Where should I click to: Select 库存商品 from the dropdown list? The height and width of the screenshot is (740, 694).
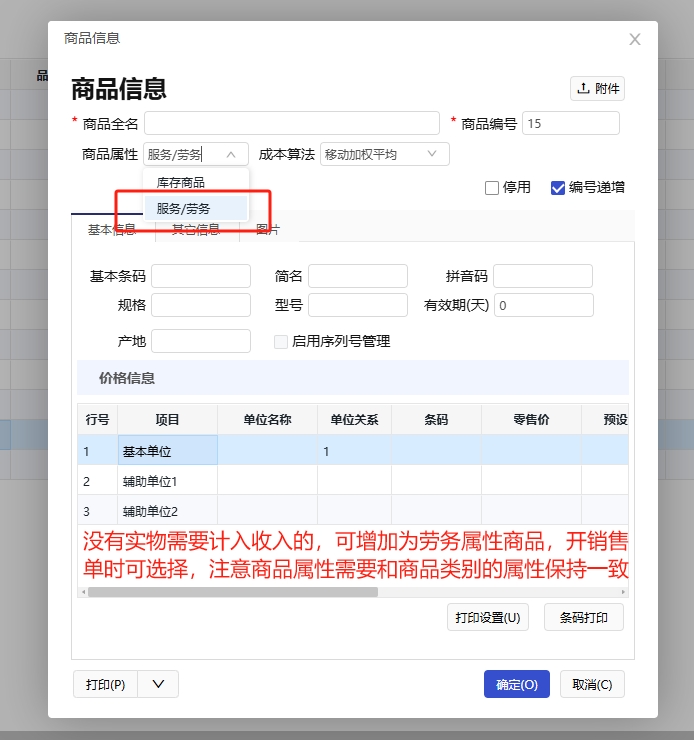pos(196,183)
